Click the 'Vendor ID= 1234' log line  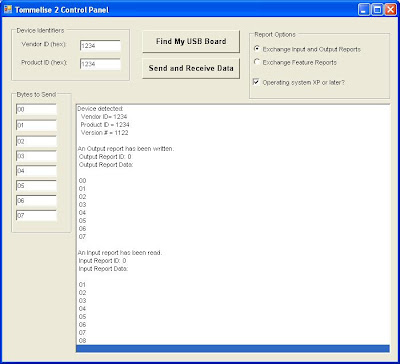click(x=104, y=117)
